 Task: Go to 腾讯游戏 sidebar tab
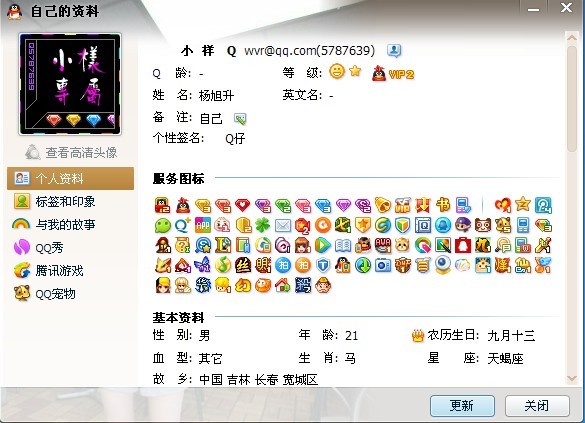point(71,271)
